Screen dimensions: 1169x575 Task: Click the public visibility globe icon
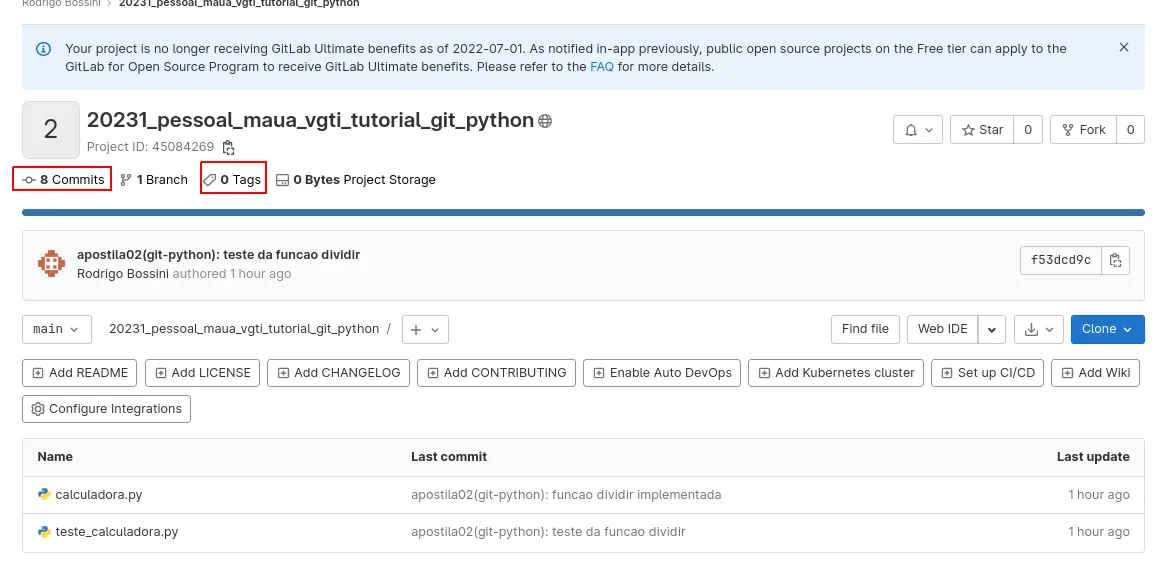[545, 121]
